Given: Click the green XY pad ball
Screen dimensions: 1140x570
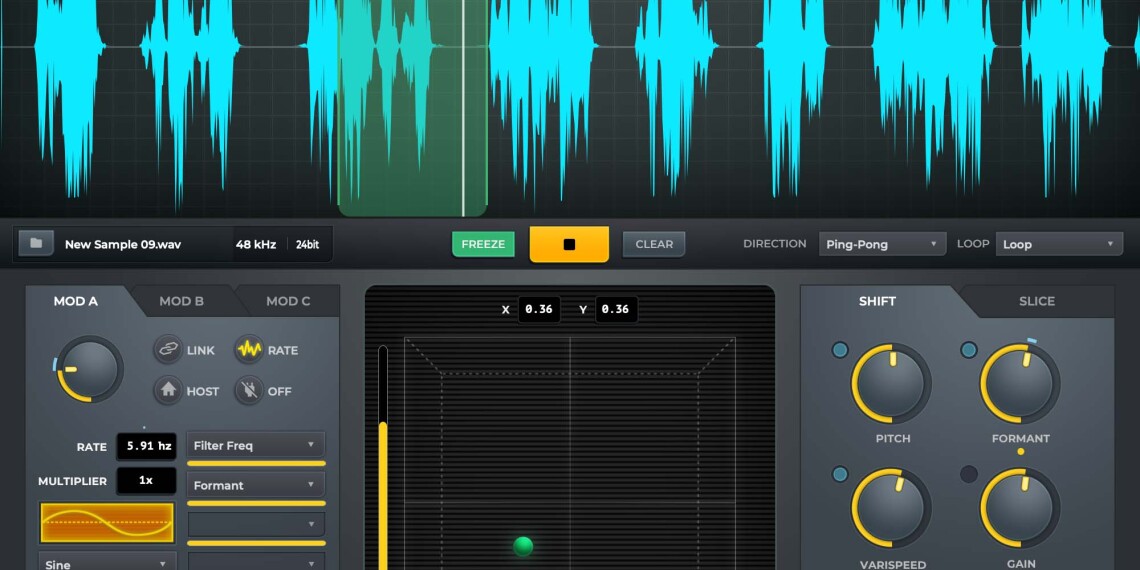Looking at the screenshot, I should [x=523, y=546].
